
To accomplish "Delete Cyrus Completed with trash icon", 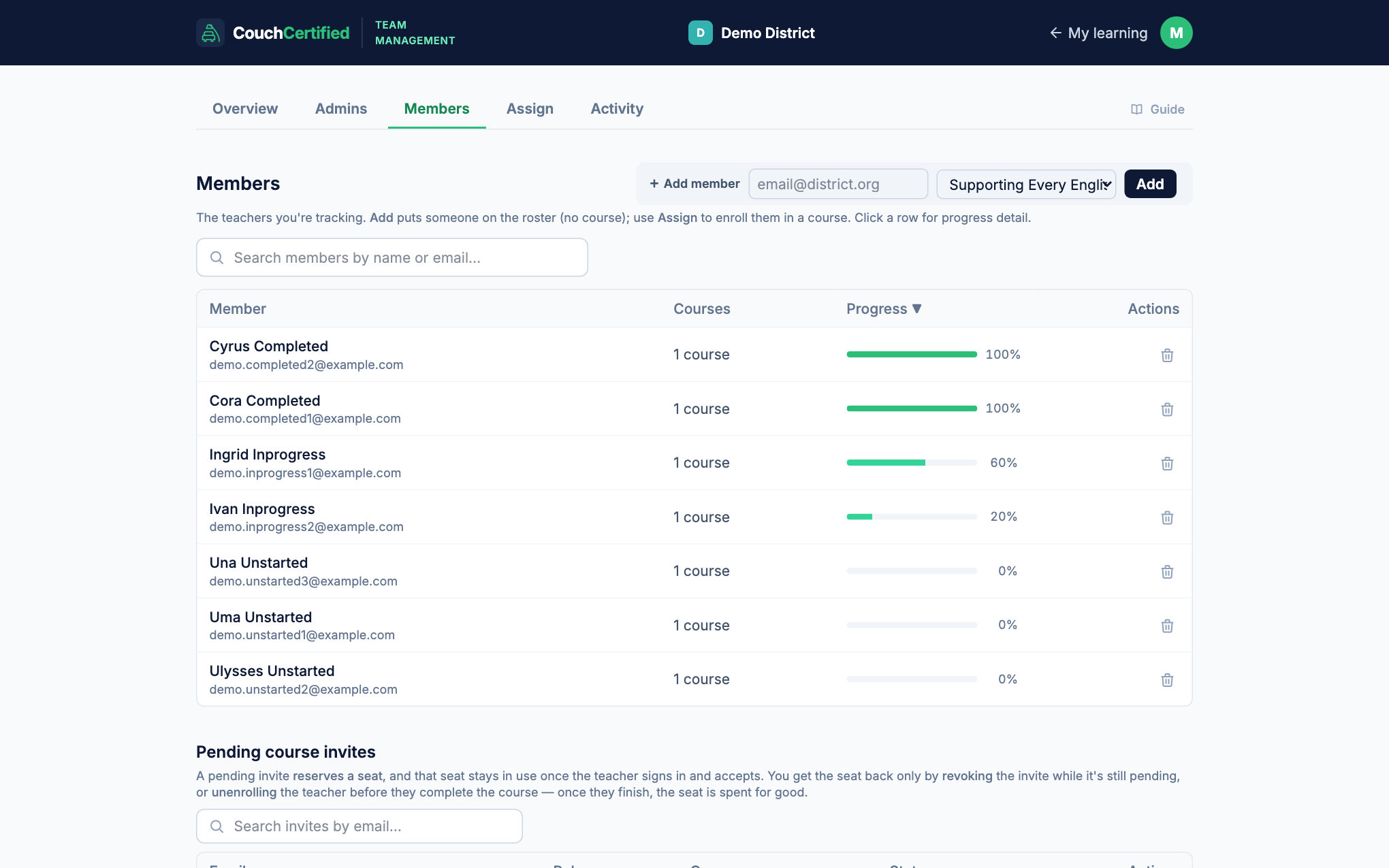I will pyautogui.click(x=1167, y=355).
